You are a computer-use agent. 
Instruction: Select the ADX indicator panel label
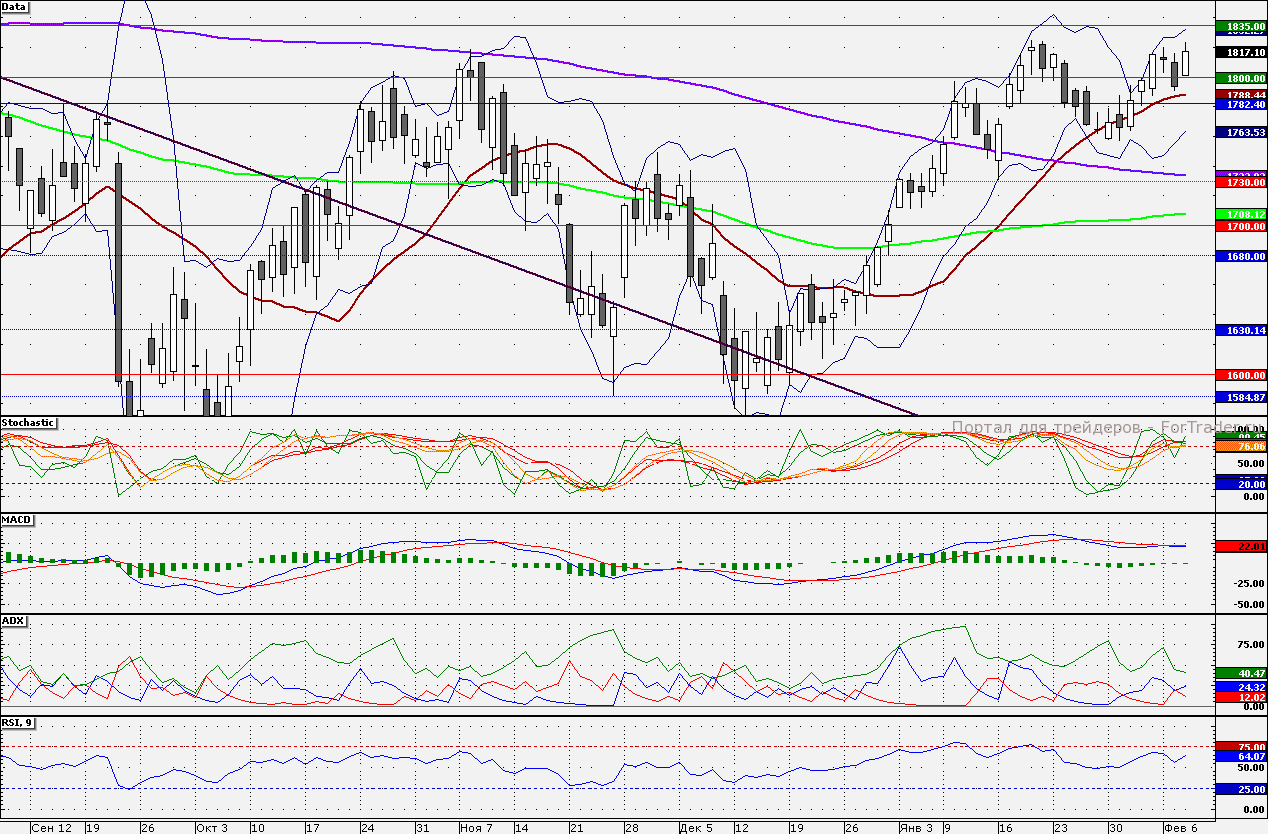(x=13, y=621)
